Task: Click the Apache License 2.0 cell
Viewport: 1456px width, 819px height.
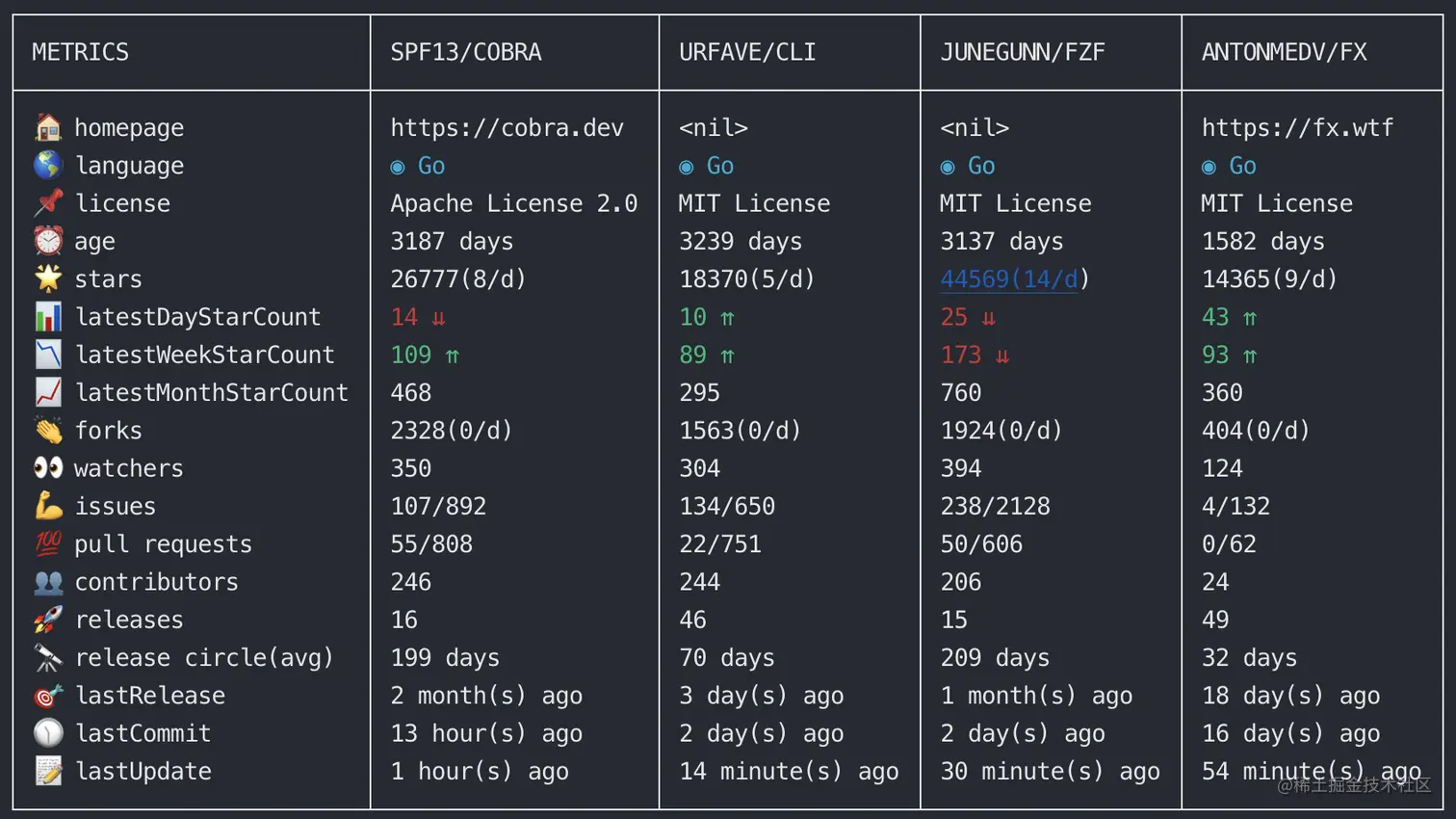Action: pyautogui.click(x=513, y=203)
